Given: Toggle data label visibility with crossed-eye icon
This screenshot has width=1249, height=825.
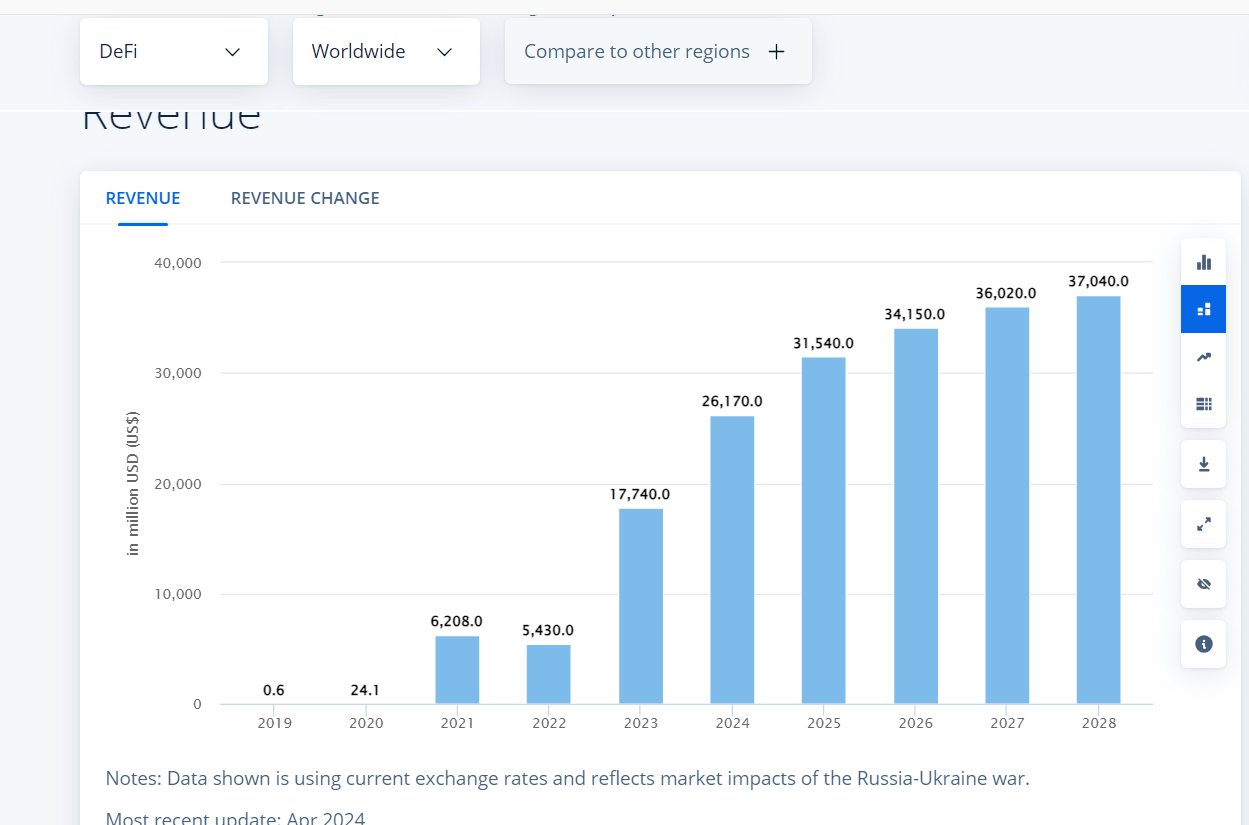Looking at the screenshot, I should [x=1203, y=584].
